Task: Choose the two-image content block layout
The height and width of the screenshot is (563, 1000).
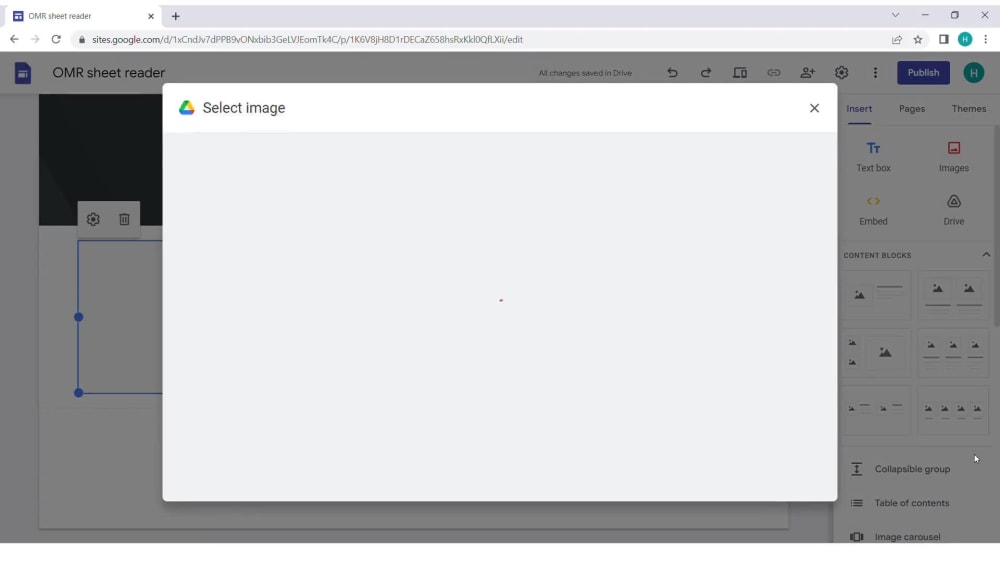Action: click(953, 295)
